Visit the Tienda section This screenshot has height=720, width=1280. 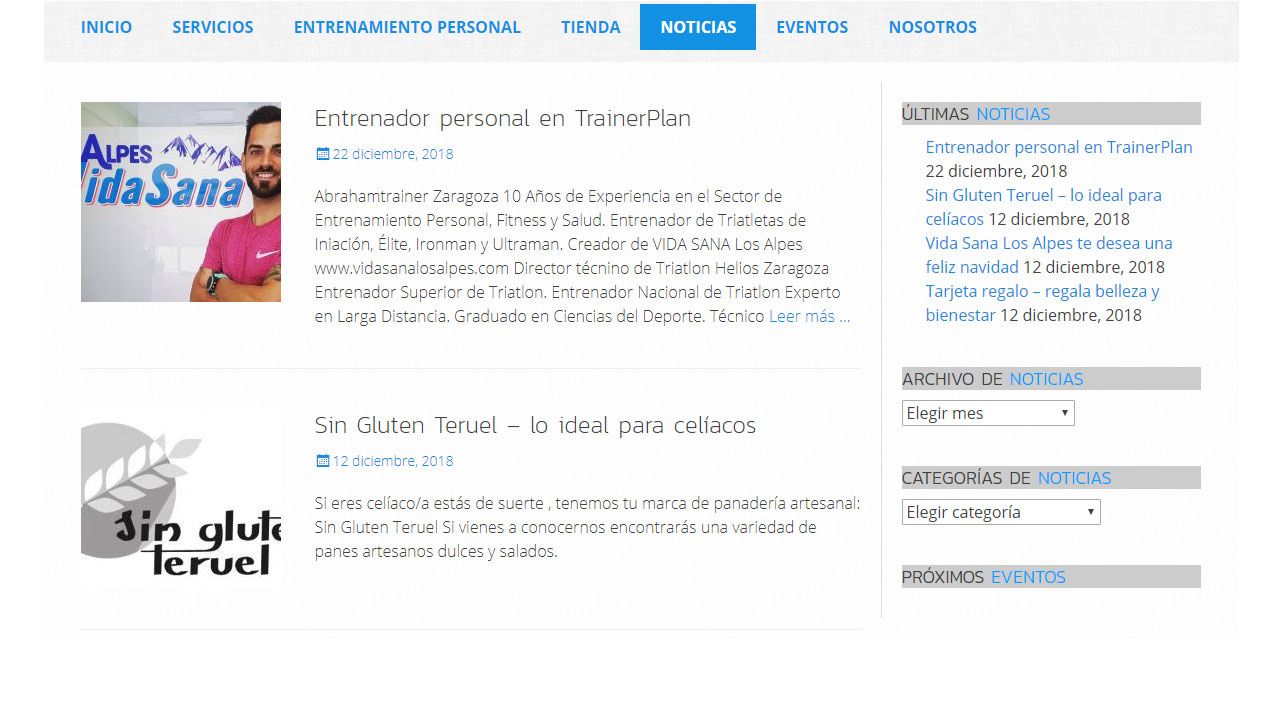pyautogui.click(x=590, y=27)
